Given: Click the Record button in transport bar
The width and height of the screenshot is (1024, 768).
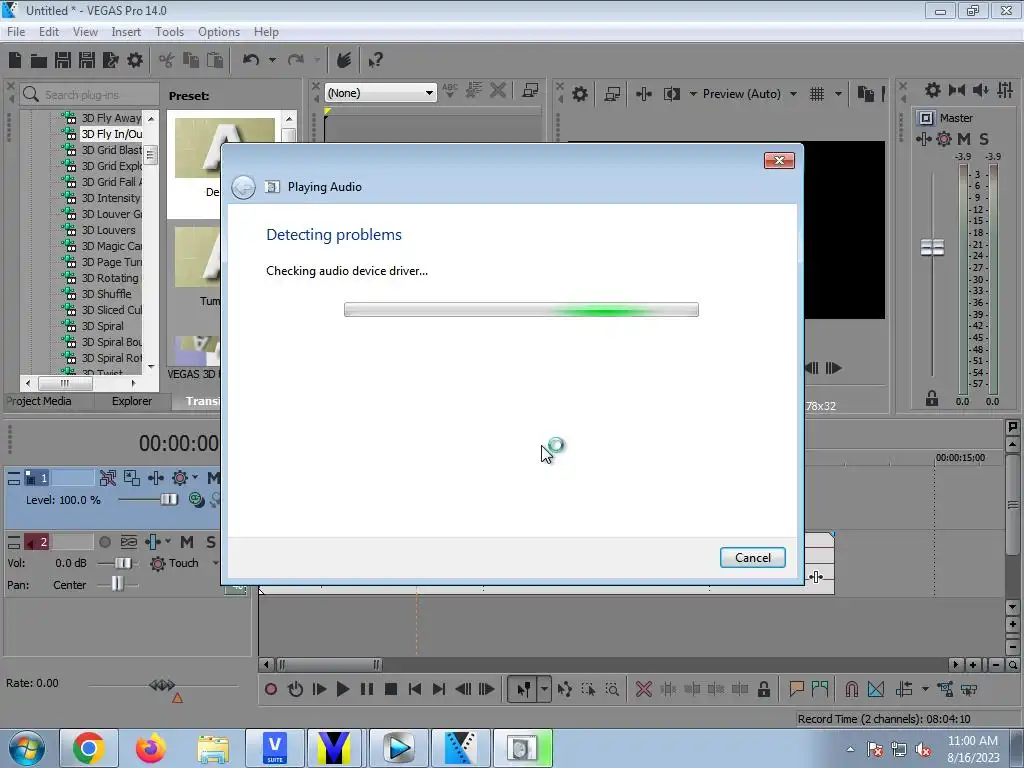Looking at the screenshot, I should (x=271, y=689).
